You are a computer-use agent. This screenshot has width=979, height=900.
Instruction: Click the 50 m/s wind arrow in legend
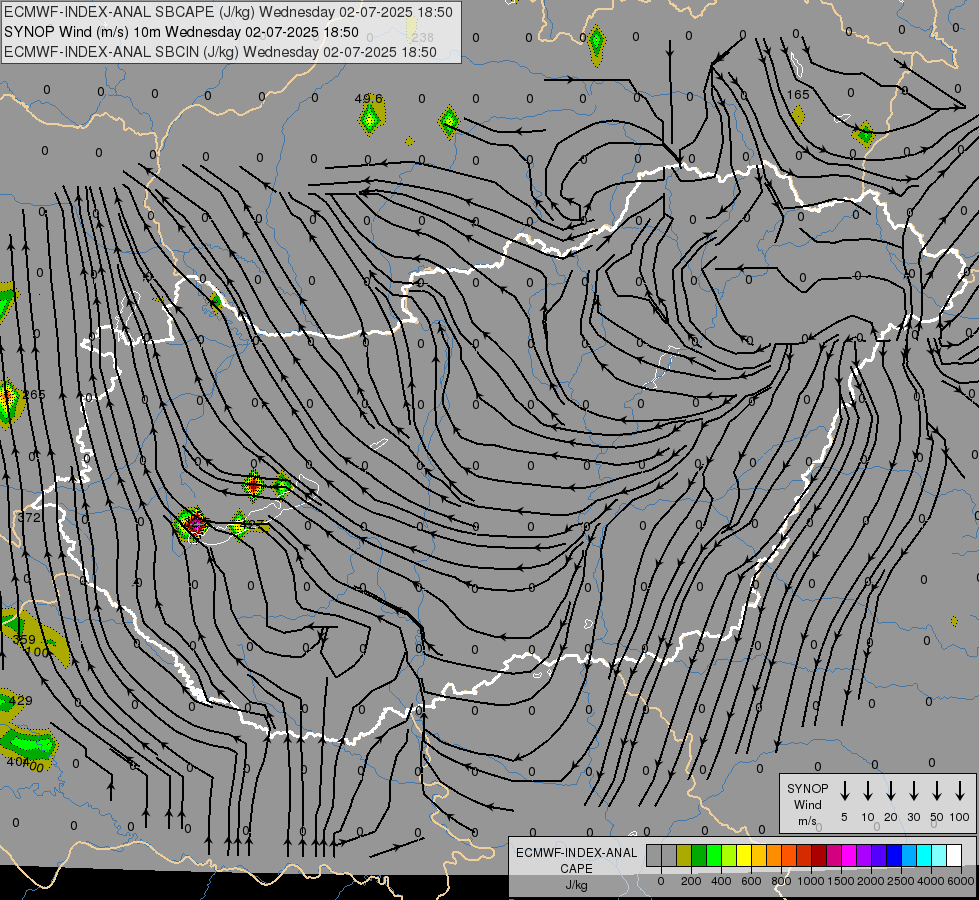tap(937, 790)
